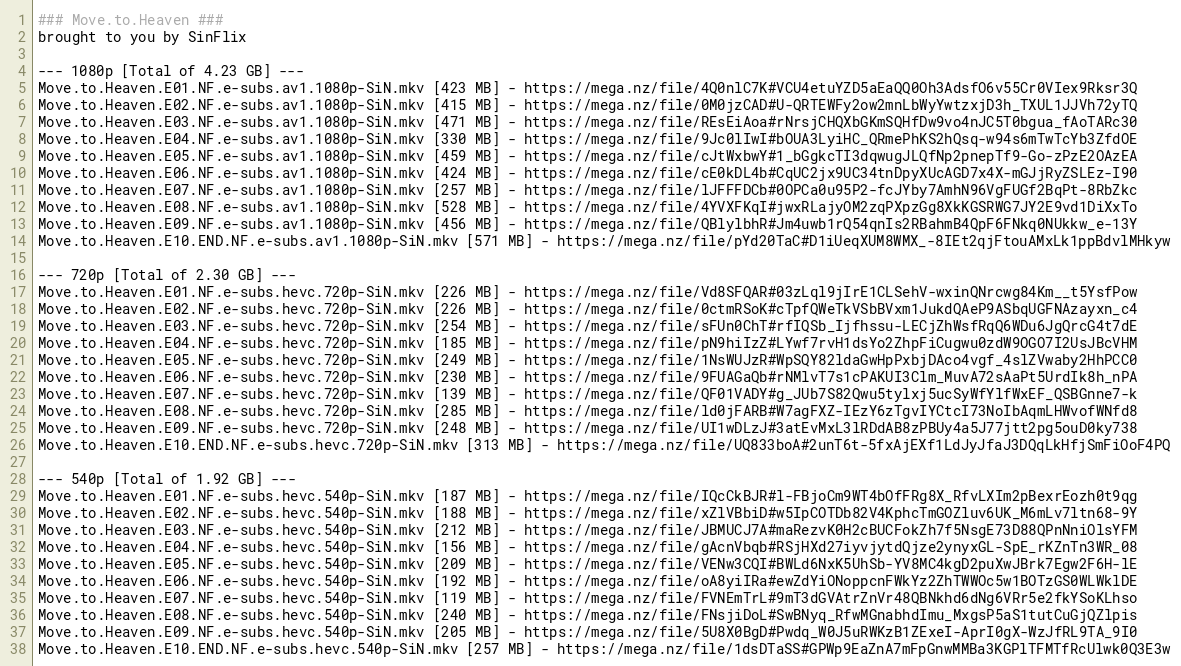
Task: Click the E05 1080p mega.nz link
Action: point(830,156)
